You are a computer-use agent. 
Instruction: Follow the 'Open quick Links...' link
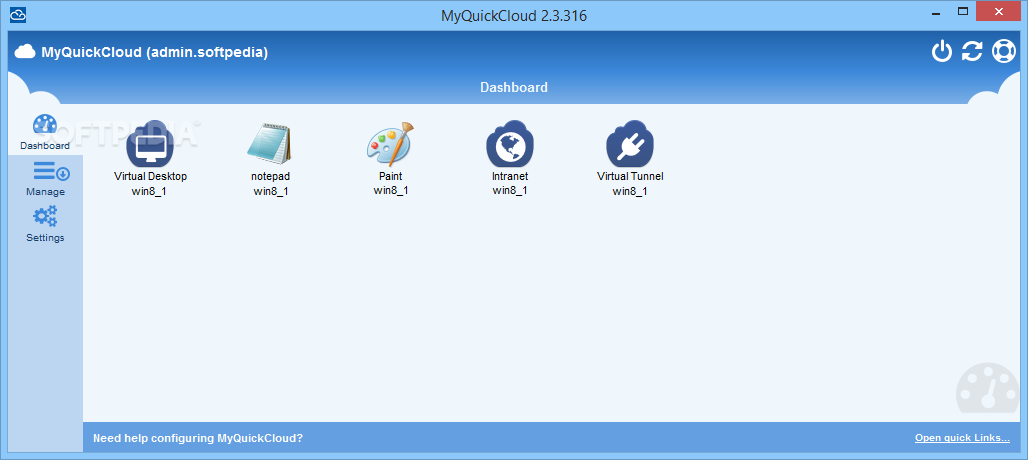(962, 438)
